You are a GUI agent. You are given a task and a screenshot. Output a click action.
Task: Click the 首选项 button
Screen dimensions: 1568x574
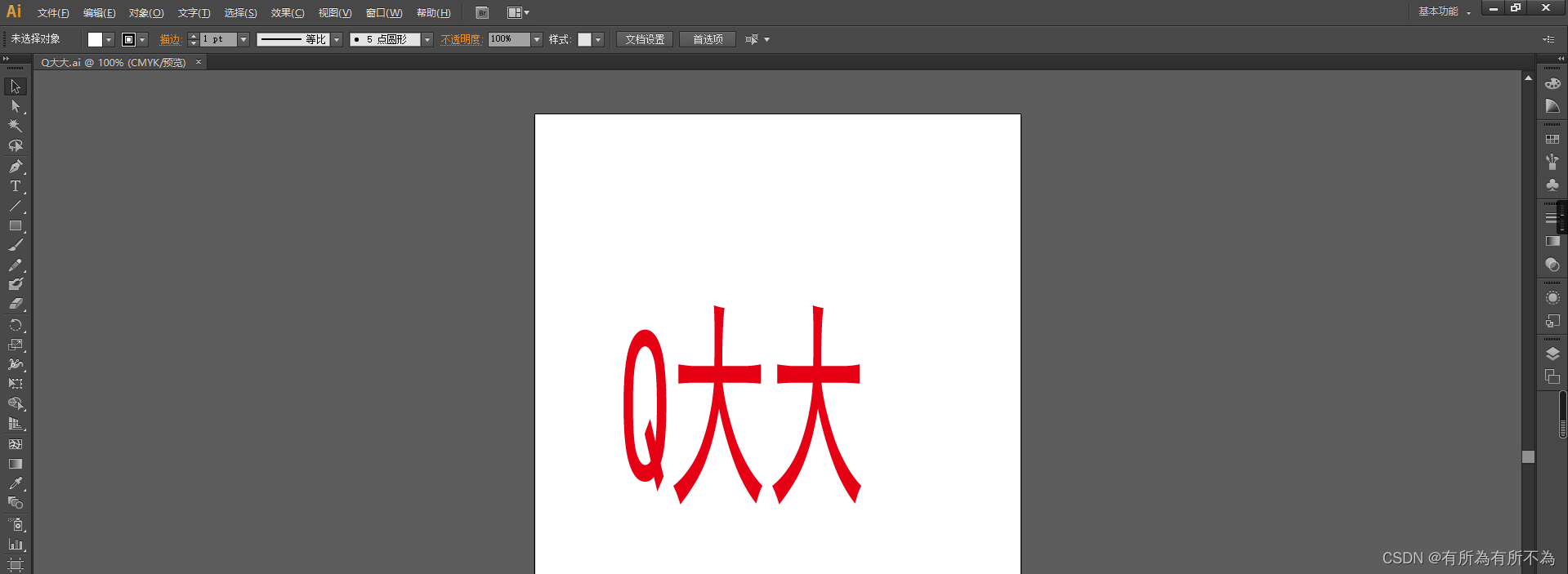click(x=708, y=39)
